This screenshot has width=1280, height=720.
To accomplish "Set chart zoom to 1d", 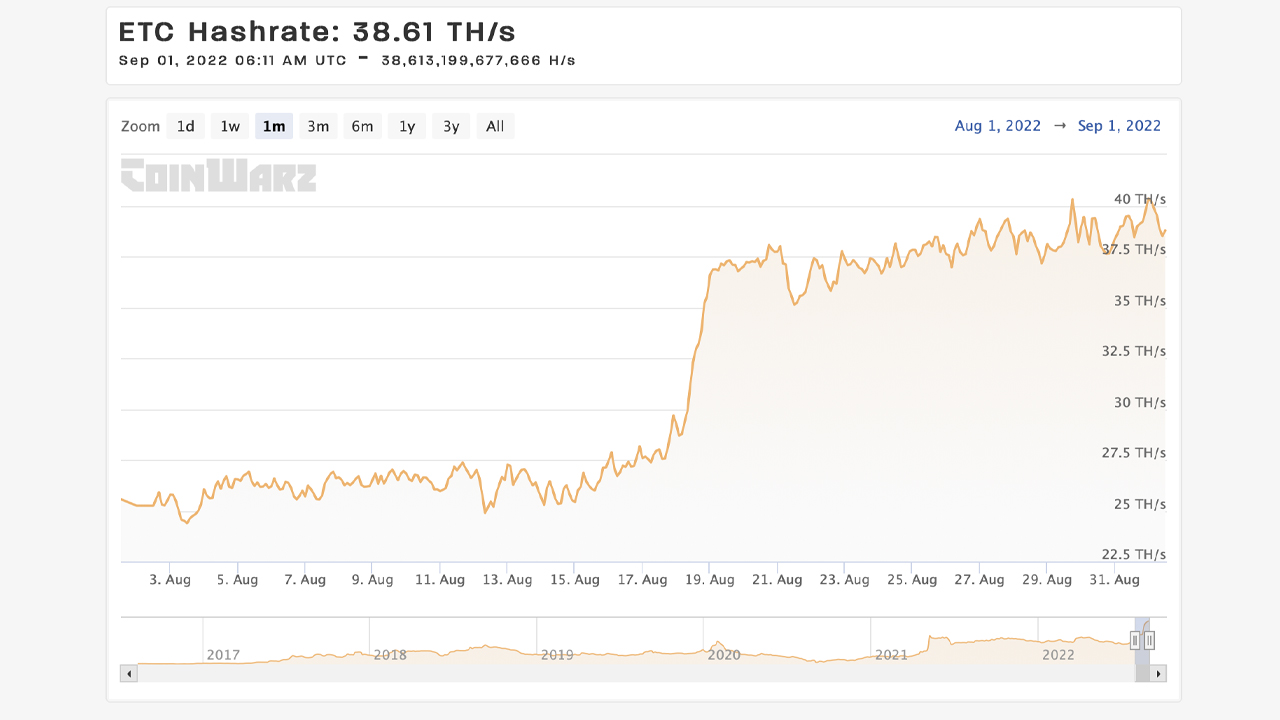I will [x=186, y=126].
